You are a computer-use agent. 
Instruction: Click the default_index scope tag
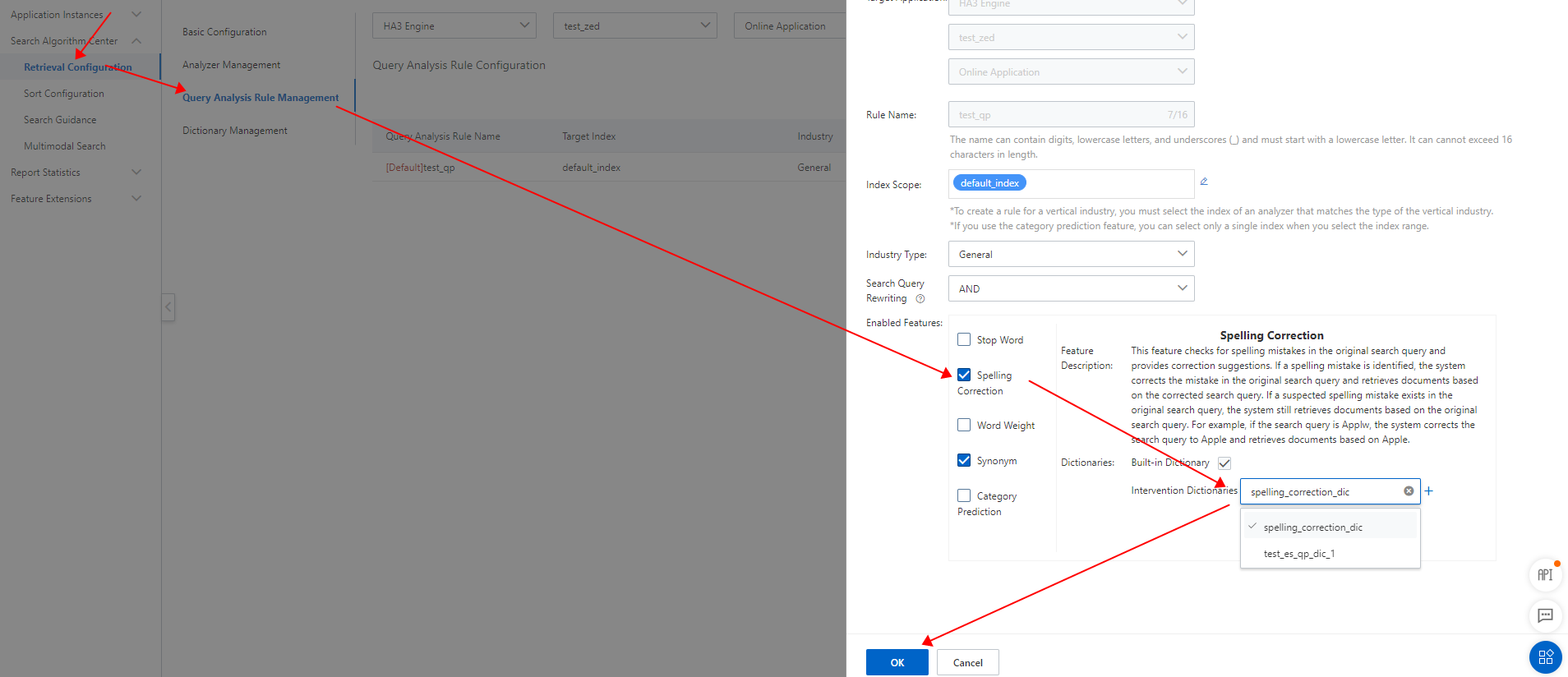(989, 183)
